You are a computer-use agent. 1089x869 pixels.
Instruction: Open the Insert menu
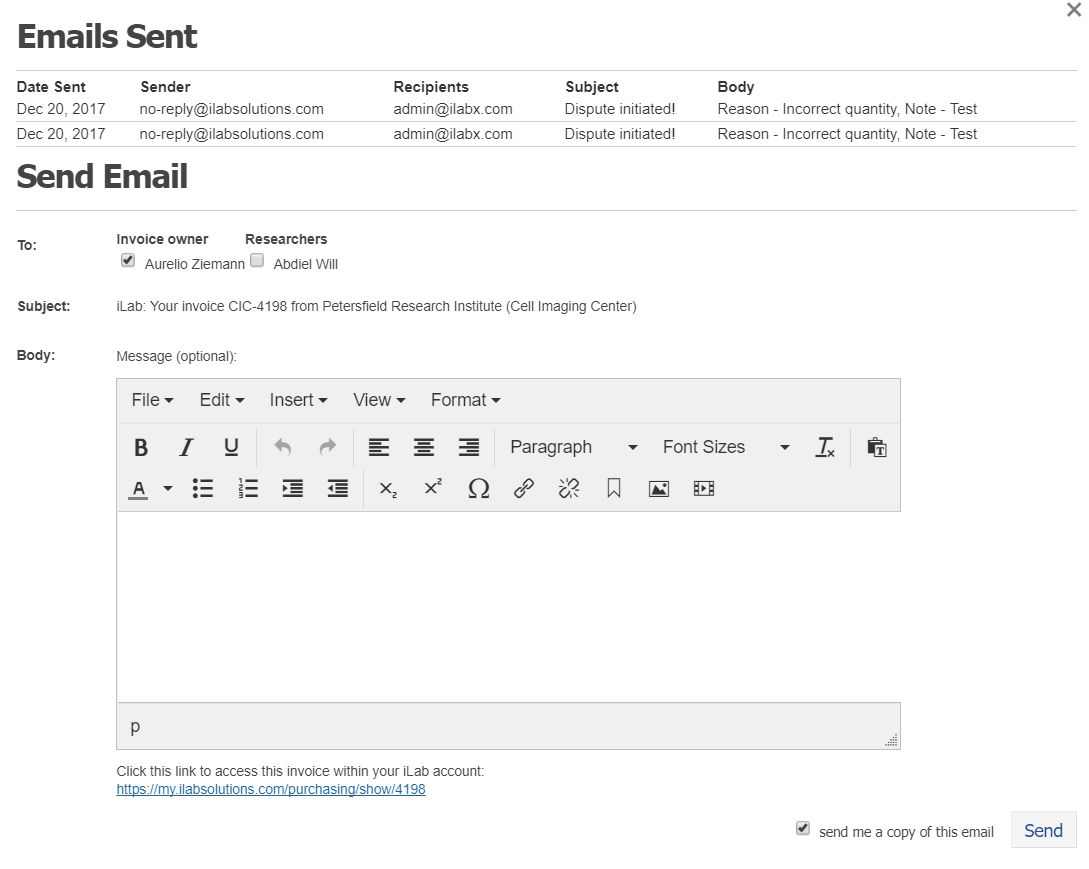click(x=298, y=400)
